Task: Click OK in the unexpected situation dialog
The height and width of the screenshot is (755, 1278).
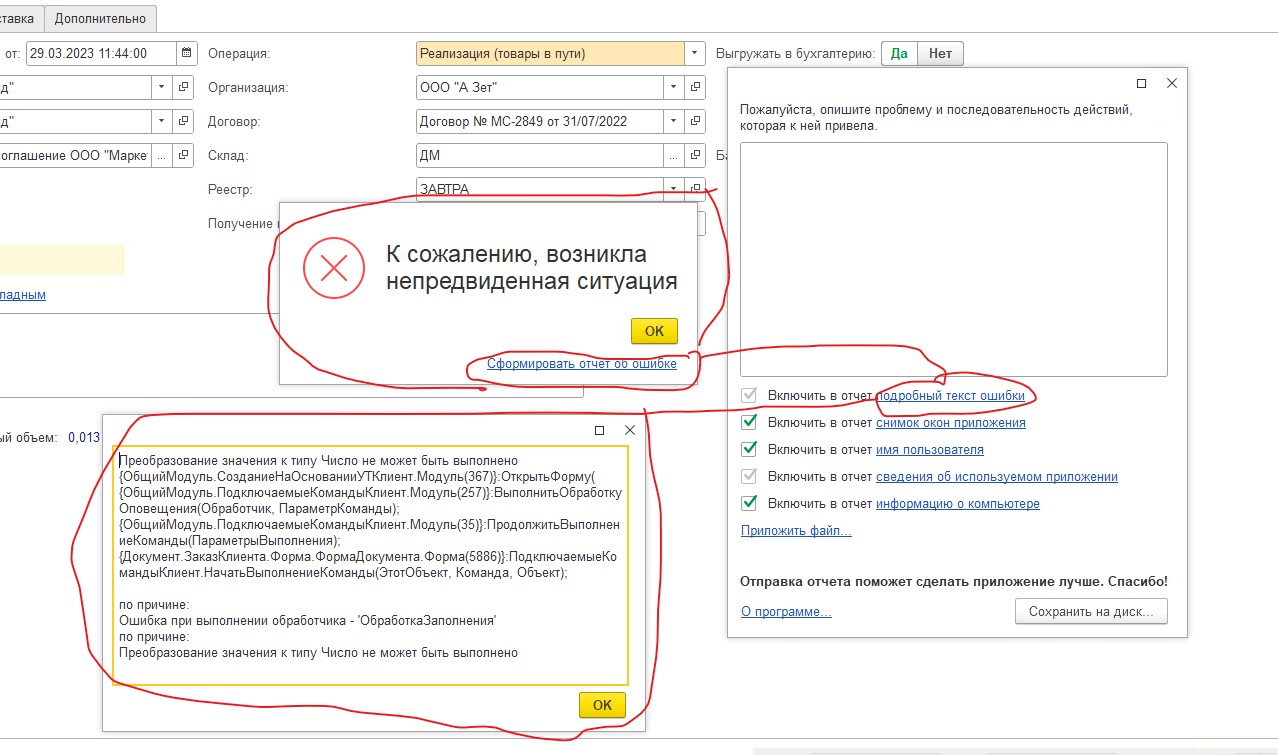Action: coord(654,331)
